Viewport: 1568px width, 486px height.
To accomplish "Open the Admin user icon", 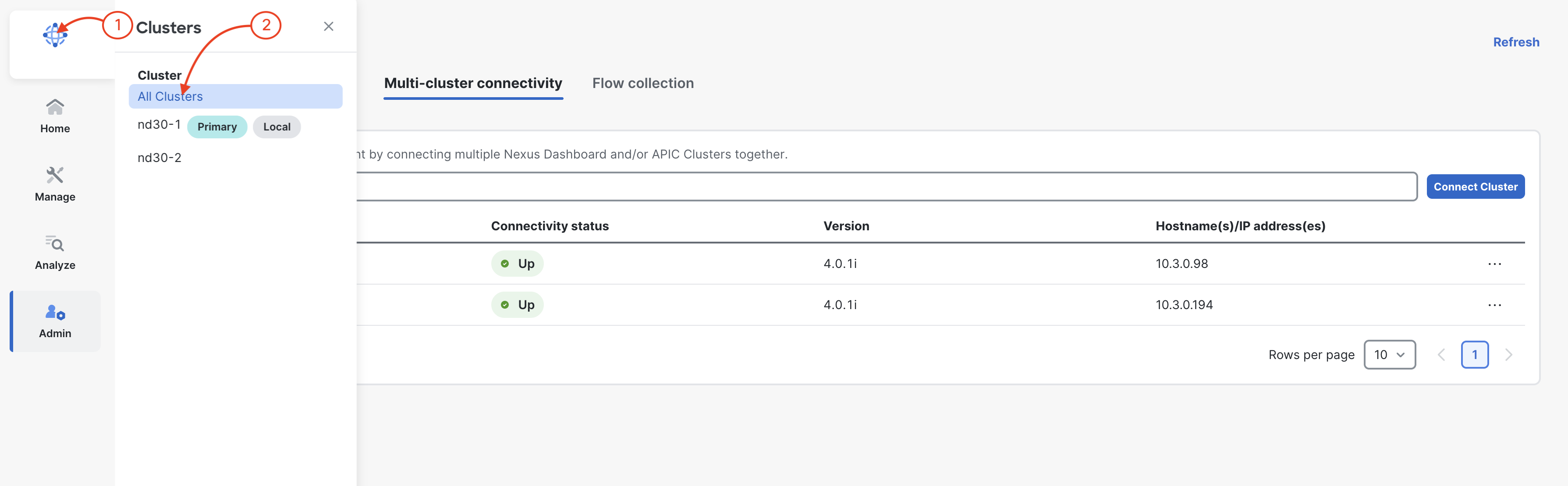I will [x=55, y=312].
